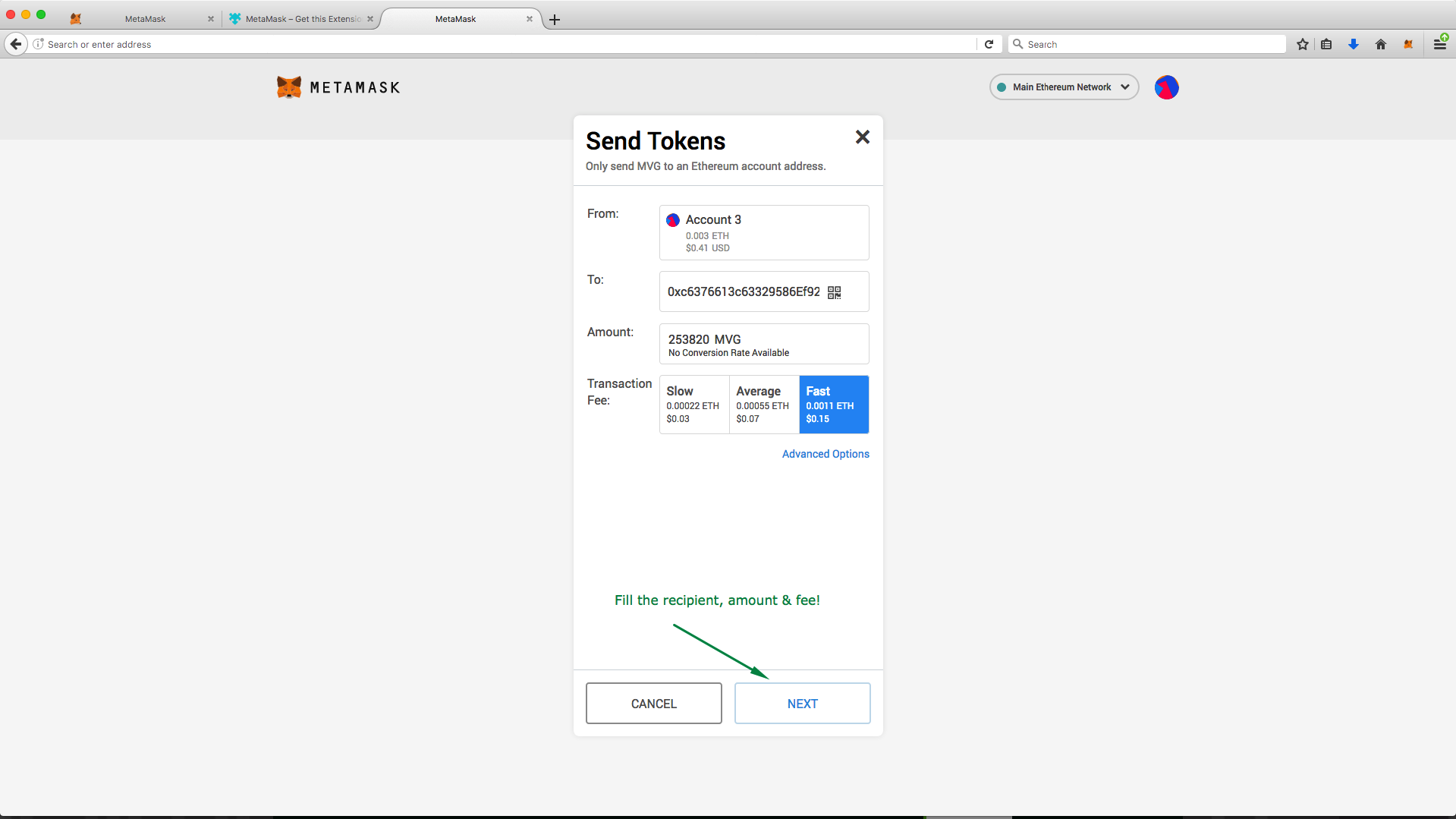Open Advanced Options link
The width and height of the screenshot is (1456, 819).
point(825,454)
